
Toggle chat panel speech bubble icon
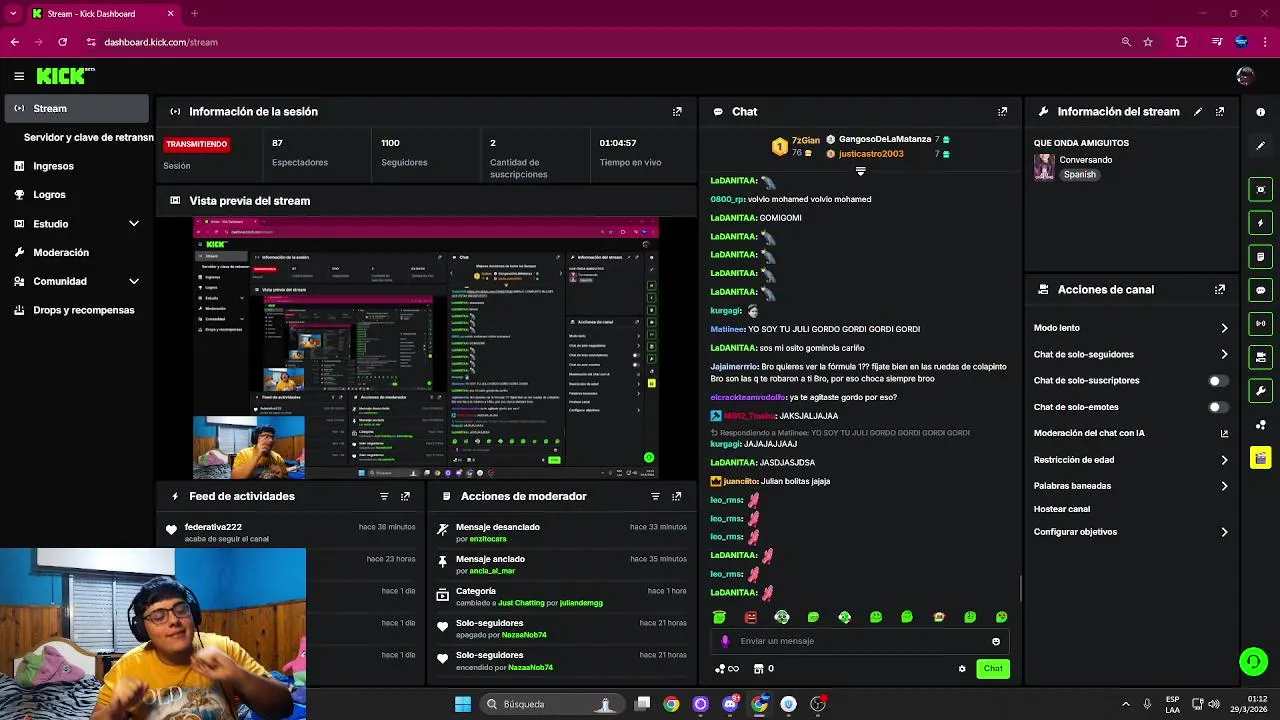point(1260,290)
